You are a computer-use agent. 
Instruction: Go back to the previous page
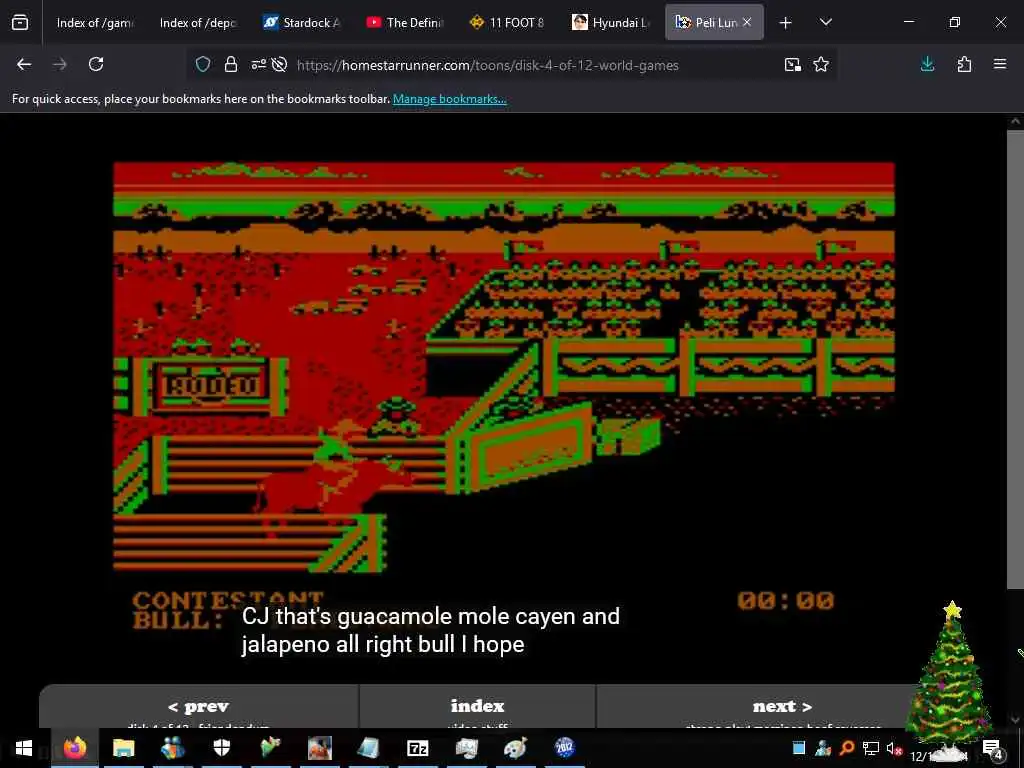pyautogui.click(x=24, y=64)
